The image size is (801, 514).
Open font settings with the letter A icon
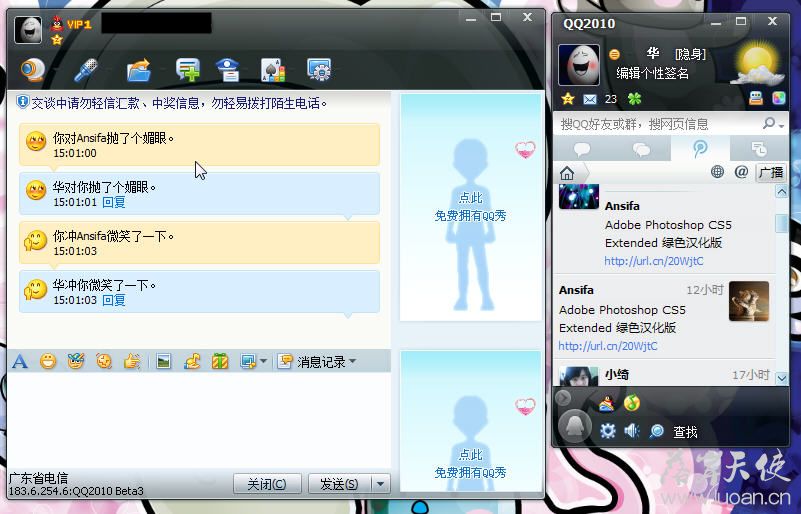click(20, 362)
